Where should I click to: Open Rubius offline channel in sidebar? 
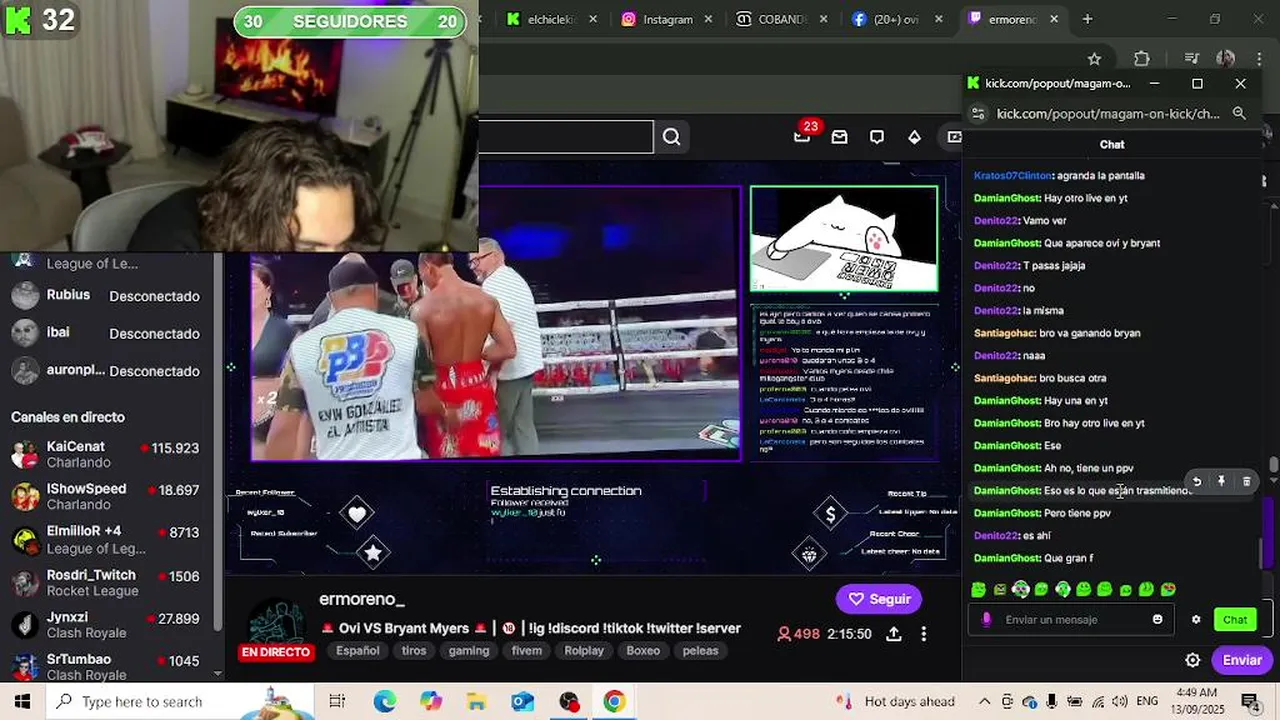[106, 296]
